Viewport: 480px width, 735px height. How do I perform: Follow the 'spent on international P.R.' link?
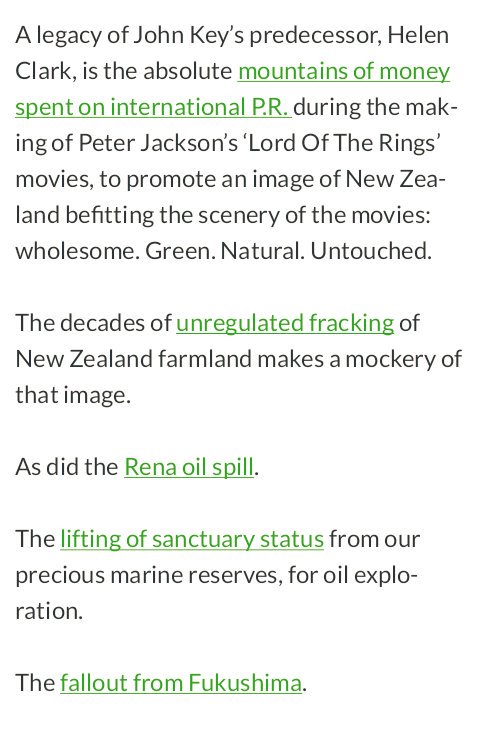[153, 108]
